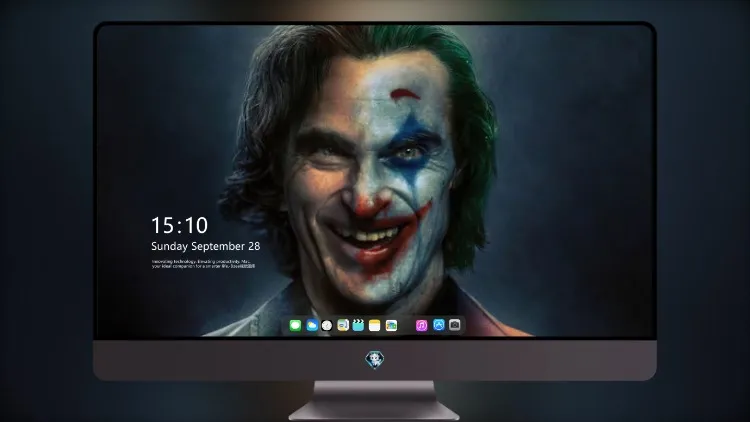
Task: Open the green Messages app in dock
Action: [295, 325]
